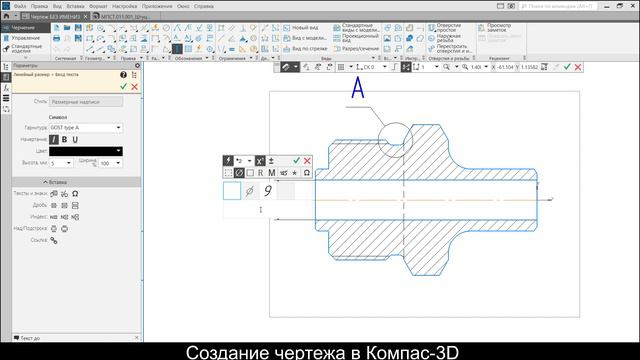The width and height of the screenshot is (640, 360).
Task: Open the Правка menu
Action: [x=39, y=6]
